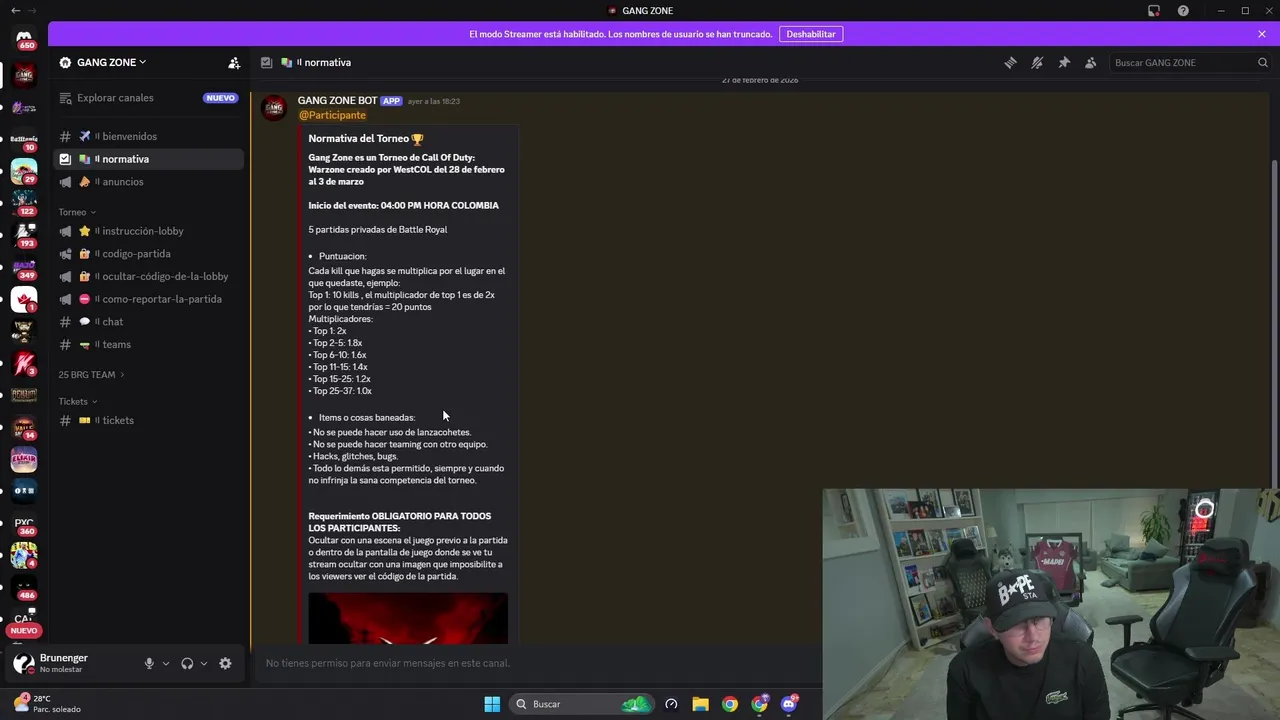Image resolution: width=1280 pixels, height=720 pixels.
Task: Open the tickets channel
Action: coord(148,420)
